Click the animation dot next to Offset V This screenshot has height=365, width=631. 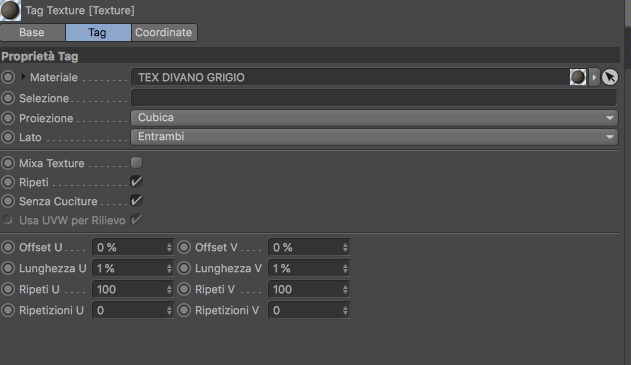(184, 247)
